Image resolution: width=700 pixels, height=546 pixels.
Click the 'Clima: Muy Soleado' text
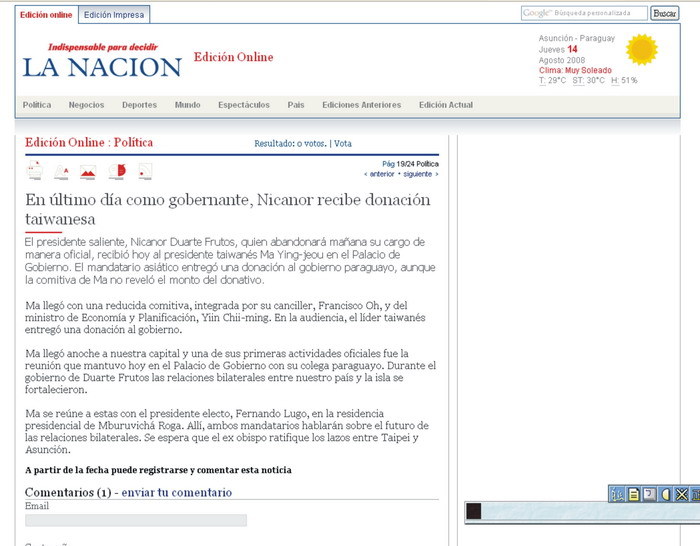click(575, 71)
